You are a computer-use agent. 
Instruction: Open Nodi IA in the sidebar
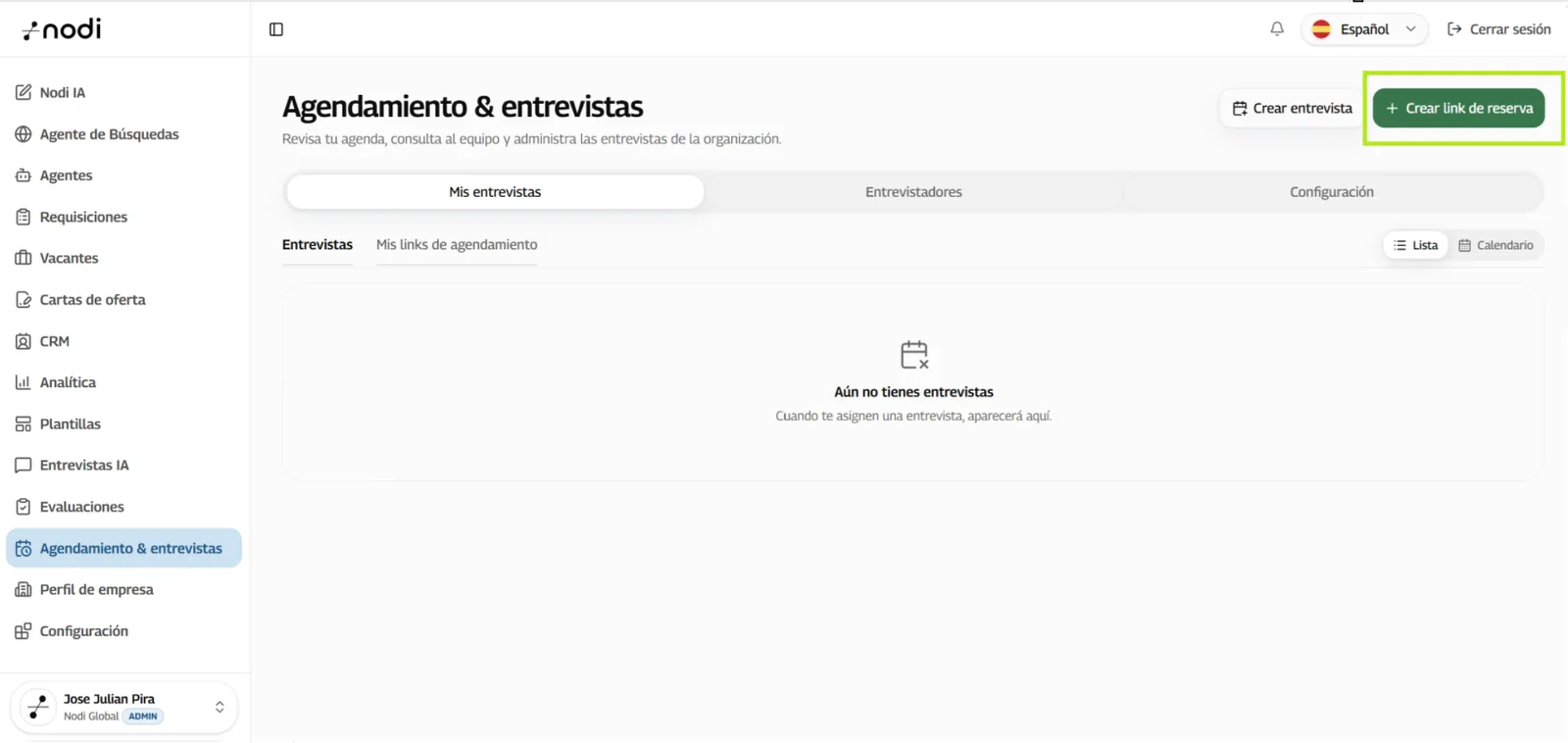pyautogui.click(x=123, y=92)
